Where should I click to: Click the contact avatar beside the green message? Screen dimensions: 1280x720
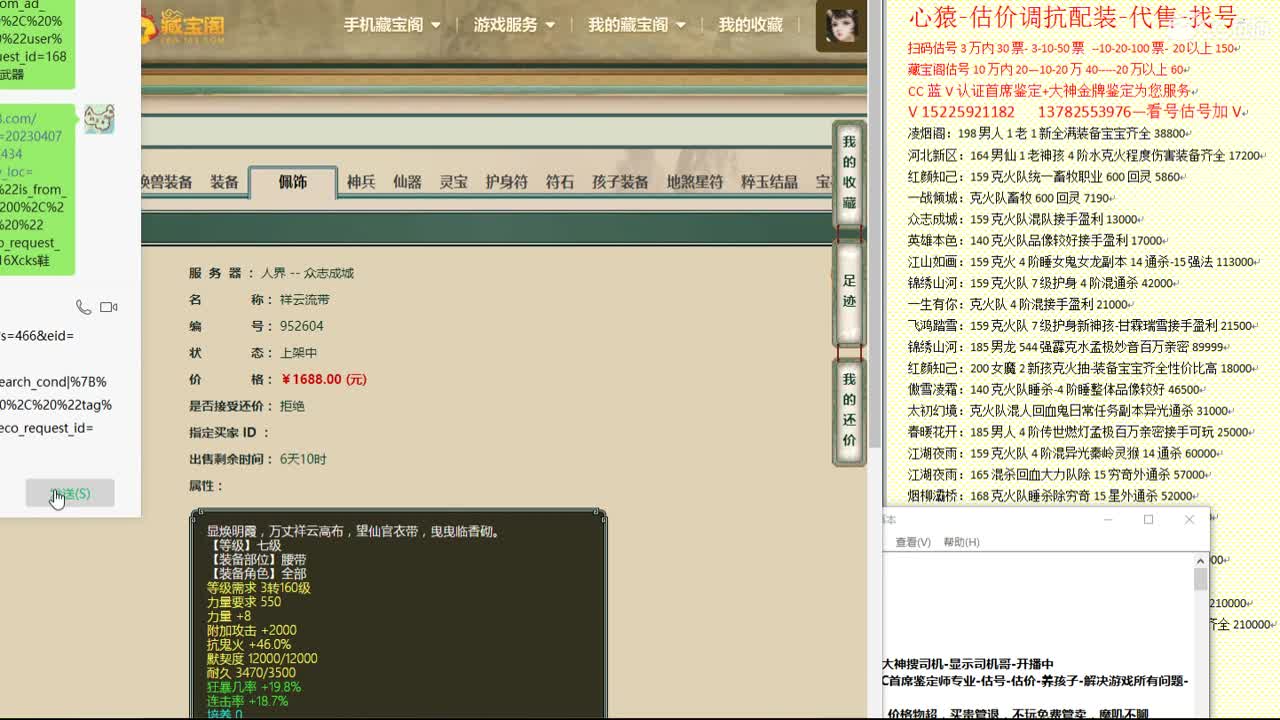click(x=98, y=119)
